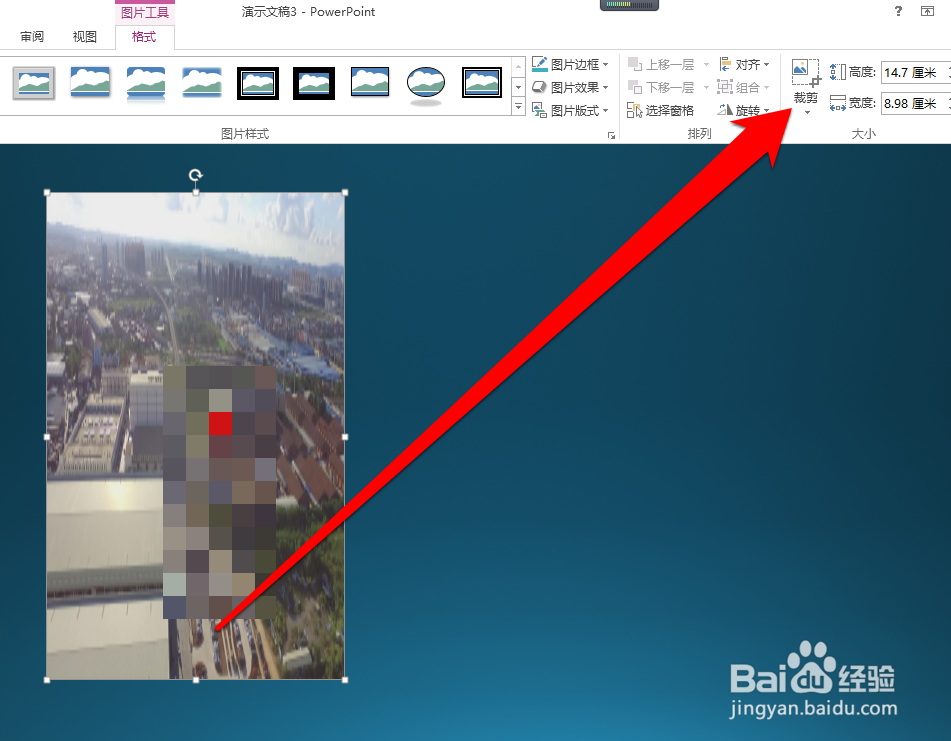Click the ribbon display options icon
951x741 pixels.
[927, 11]
